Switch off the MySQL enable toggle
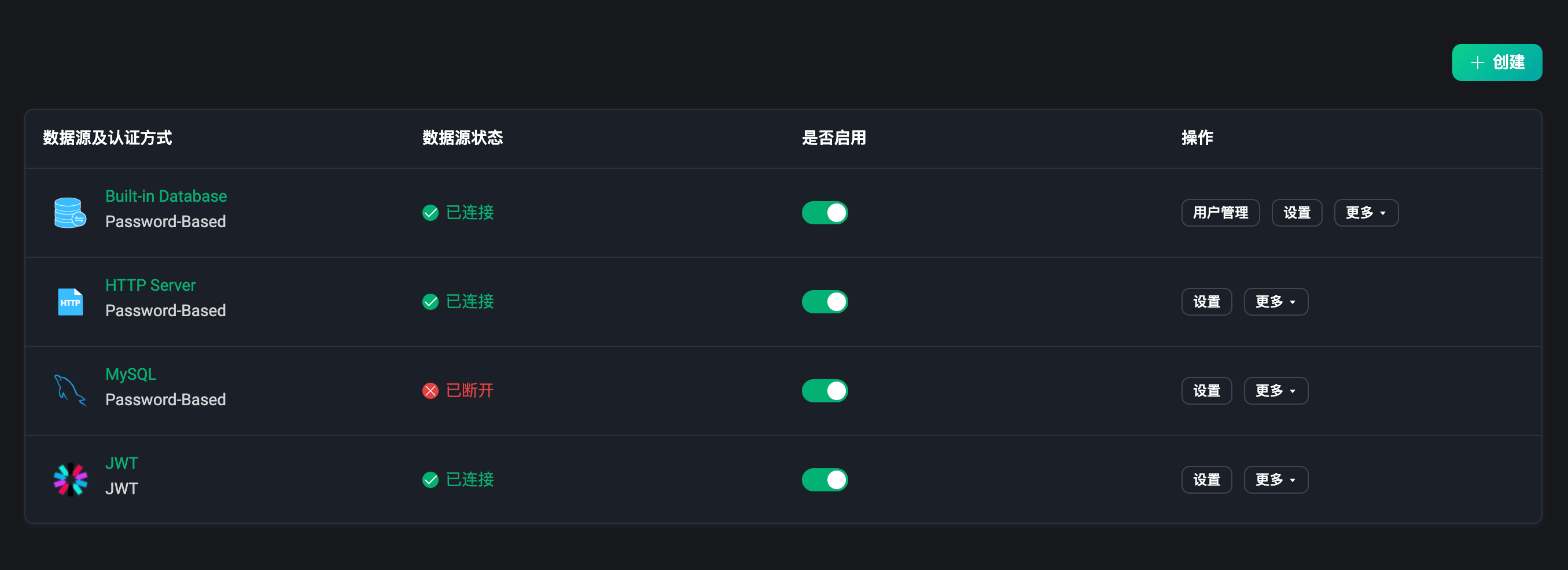The height and width of the screenshot is (570, 1568). [824, 391]
